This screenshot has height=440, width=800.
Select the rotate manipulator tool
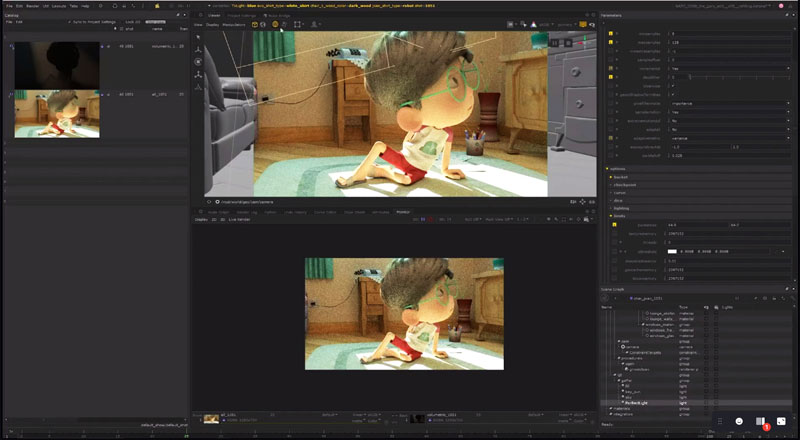198,62
